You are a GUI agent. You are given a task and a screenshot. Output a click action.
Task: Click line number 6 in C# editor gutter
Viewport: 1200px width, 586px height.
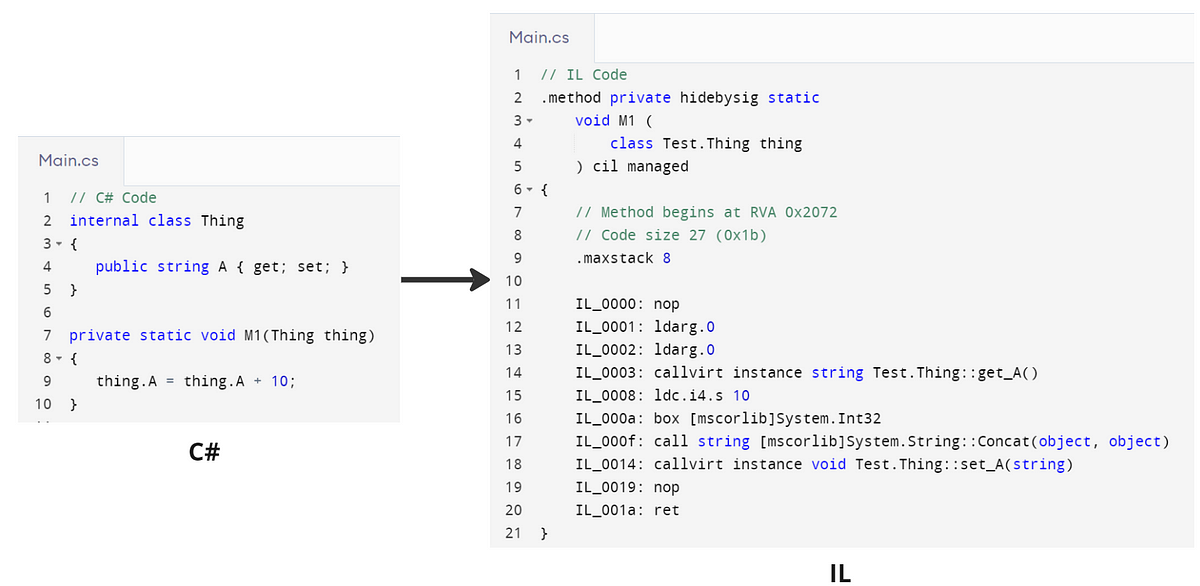(47, 313)
